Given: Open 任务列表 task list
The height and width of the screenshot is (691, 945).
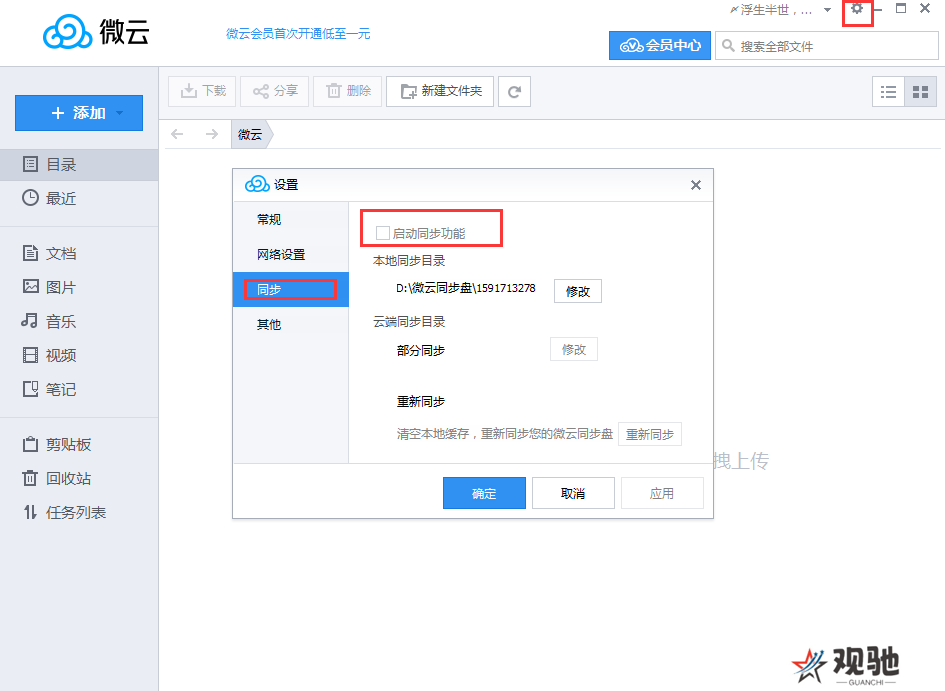Looking at the screenshot, I should point(79,513).
